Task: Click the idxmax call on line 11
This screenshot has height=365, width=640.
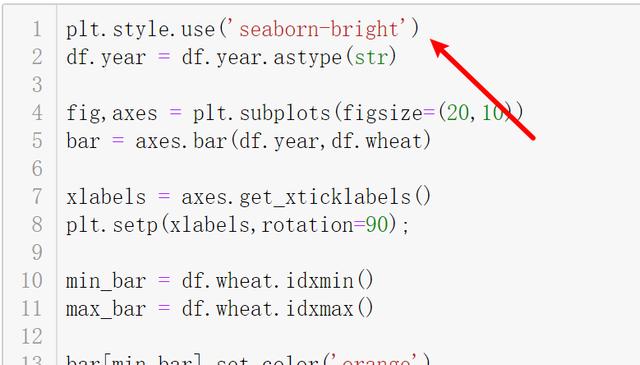Action: pyautogui.click(x=329, y=309)
